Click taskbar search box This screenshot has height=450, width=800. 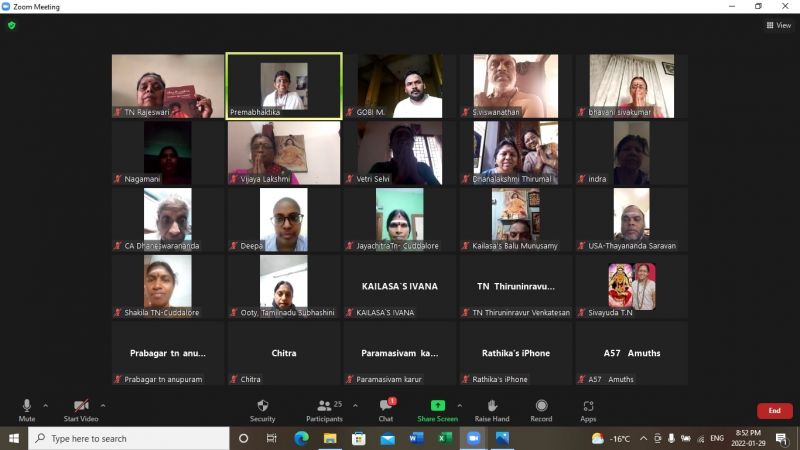coord(129,438)
